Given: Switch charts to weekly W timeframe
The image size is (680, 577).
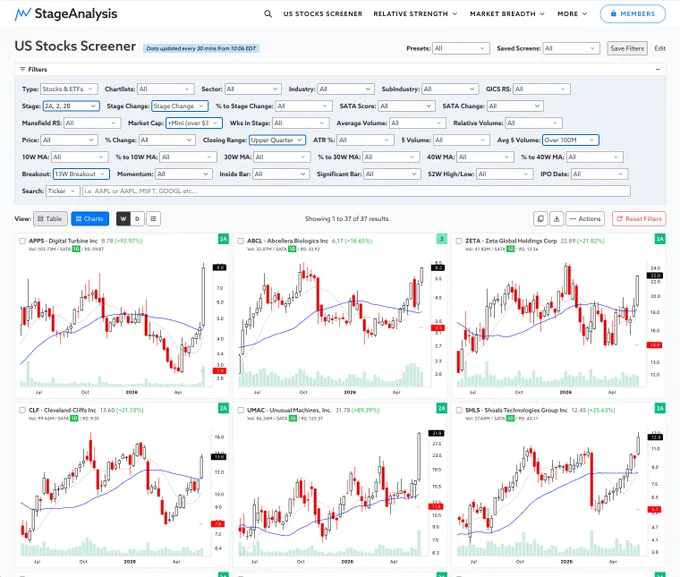Looking at the screenshot, I should (x=124, y=219).
